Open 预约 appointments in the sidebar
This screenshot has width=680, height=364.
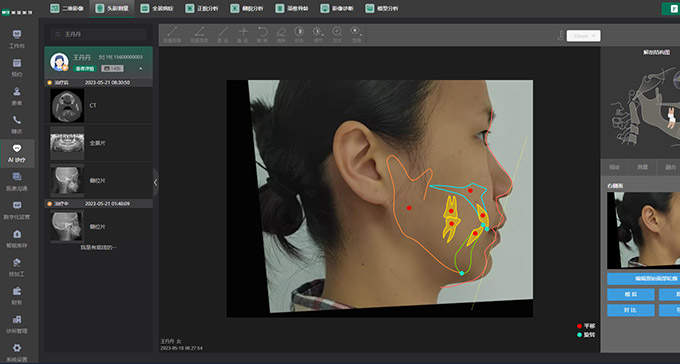(16, 67)
